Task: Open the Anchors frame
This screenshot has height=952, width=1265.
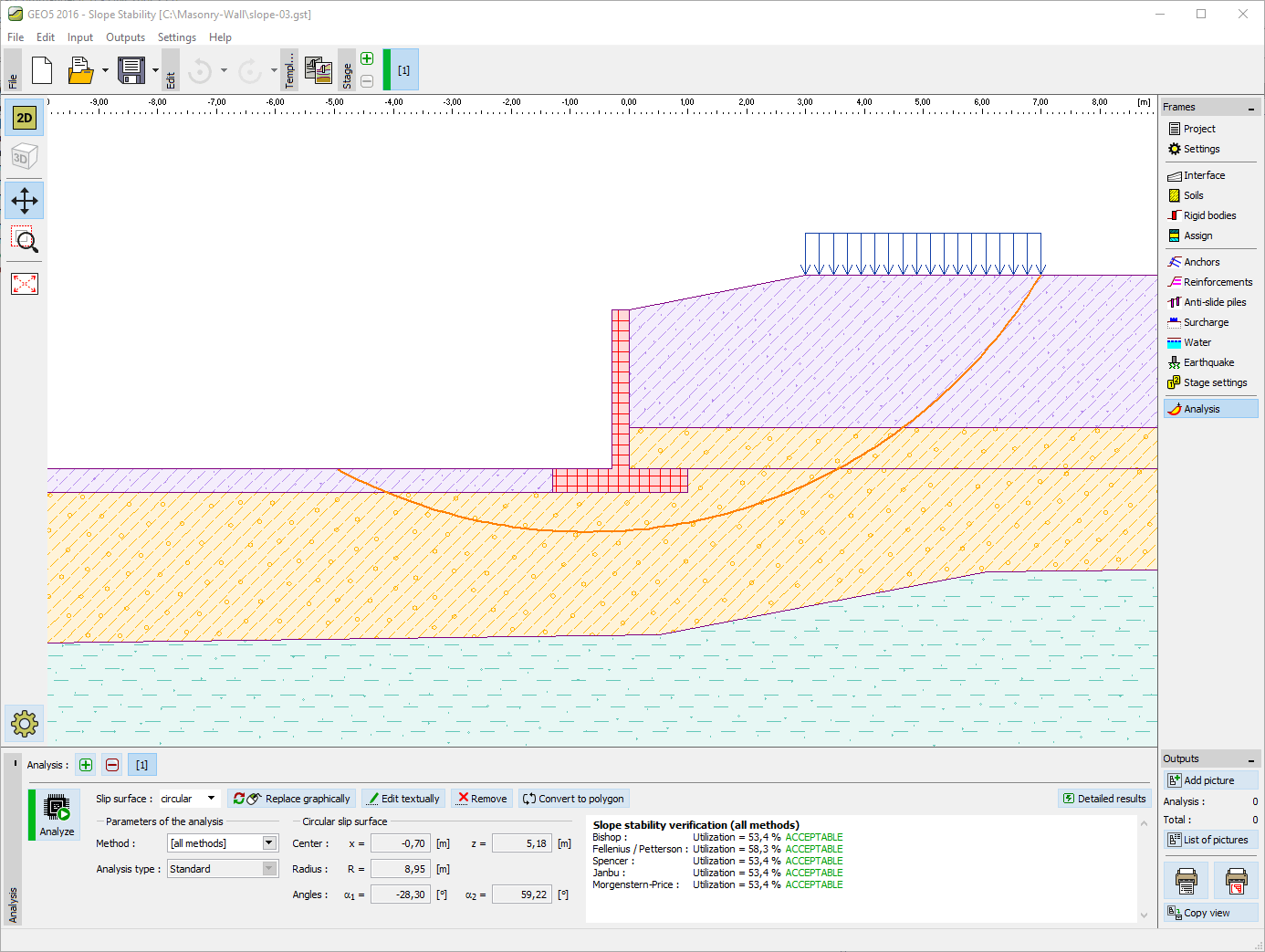Action: point(1201,262)
